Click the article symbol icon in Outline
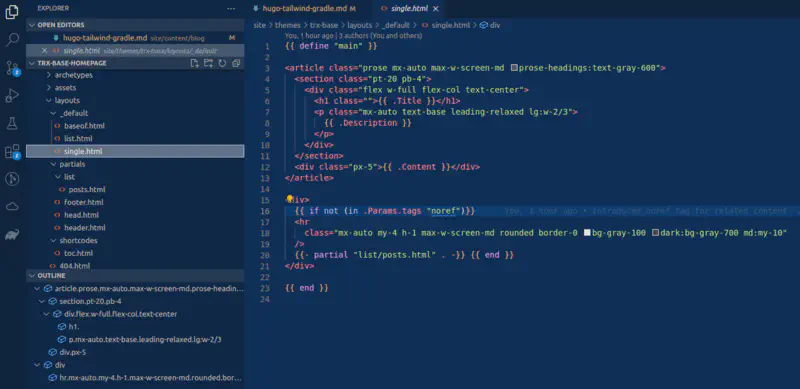This screenshot has height=389, width=800. point(48,288)
